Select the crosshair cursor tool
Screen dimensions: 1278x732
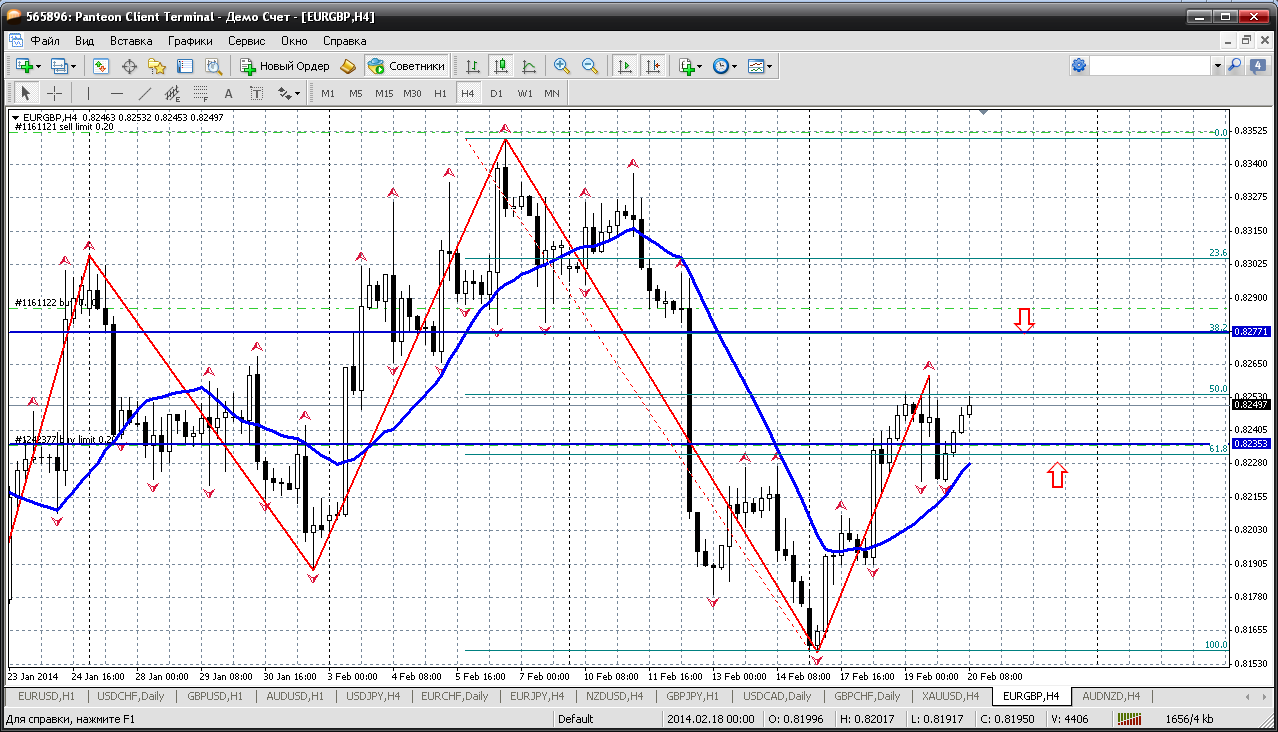[55, 93]
